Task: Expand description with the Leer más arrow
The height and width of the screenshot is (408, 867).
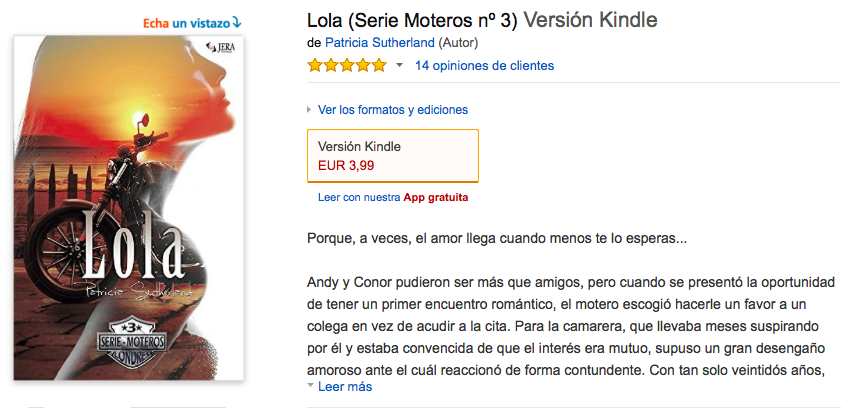Action: 310,387
